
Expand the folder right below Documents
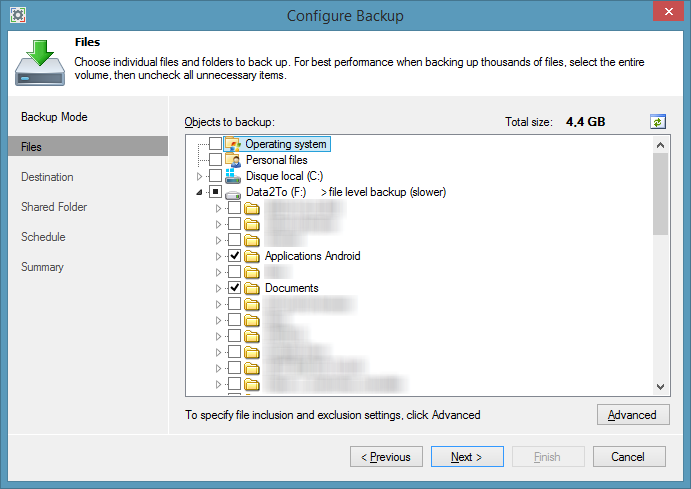[x=218, y=304]
